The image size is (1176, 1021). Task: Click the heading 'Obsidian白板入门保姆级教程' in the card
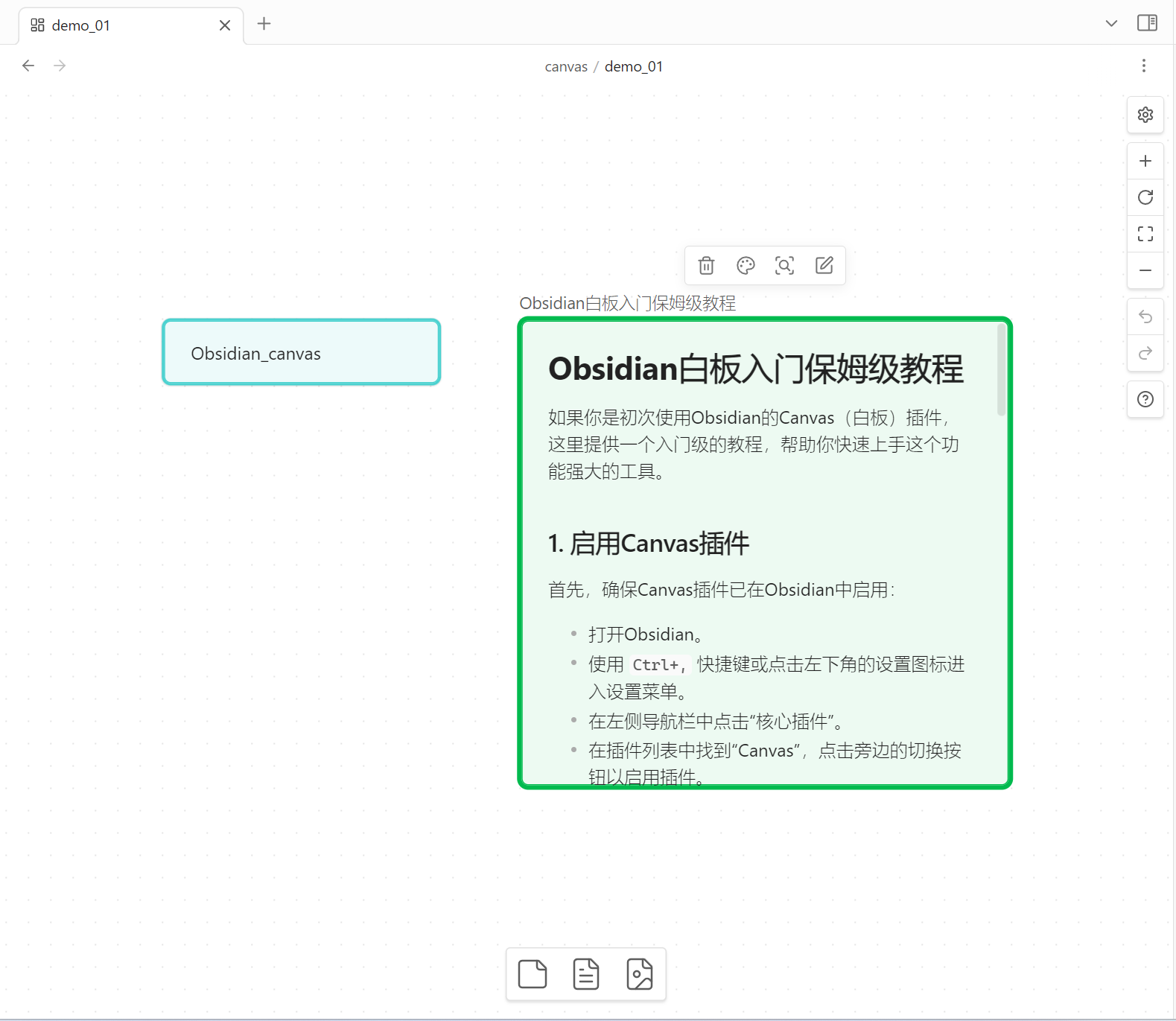pos(756,369)
